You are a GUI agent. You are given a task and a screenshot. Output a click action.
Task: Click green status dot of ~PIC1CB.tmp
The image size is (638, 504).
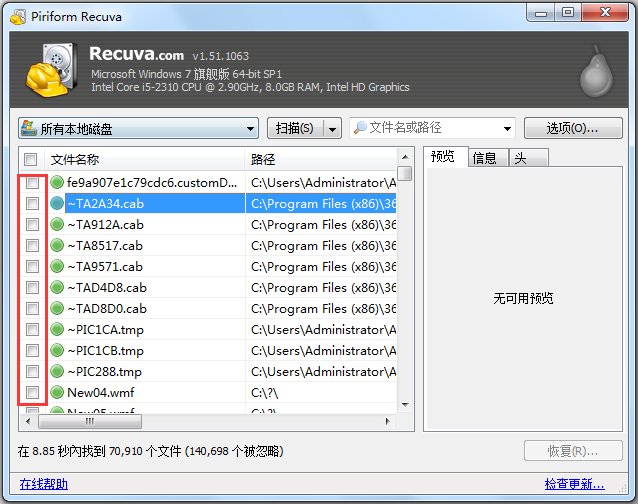coord(57,350)
